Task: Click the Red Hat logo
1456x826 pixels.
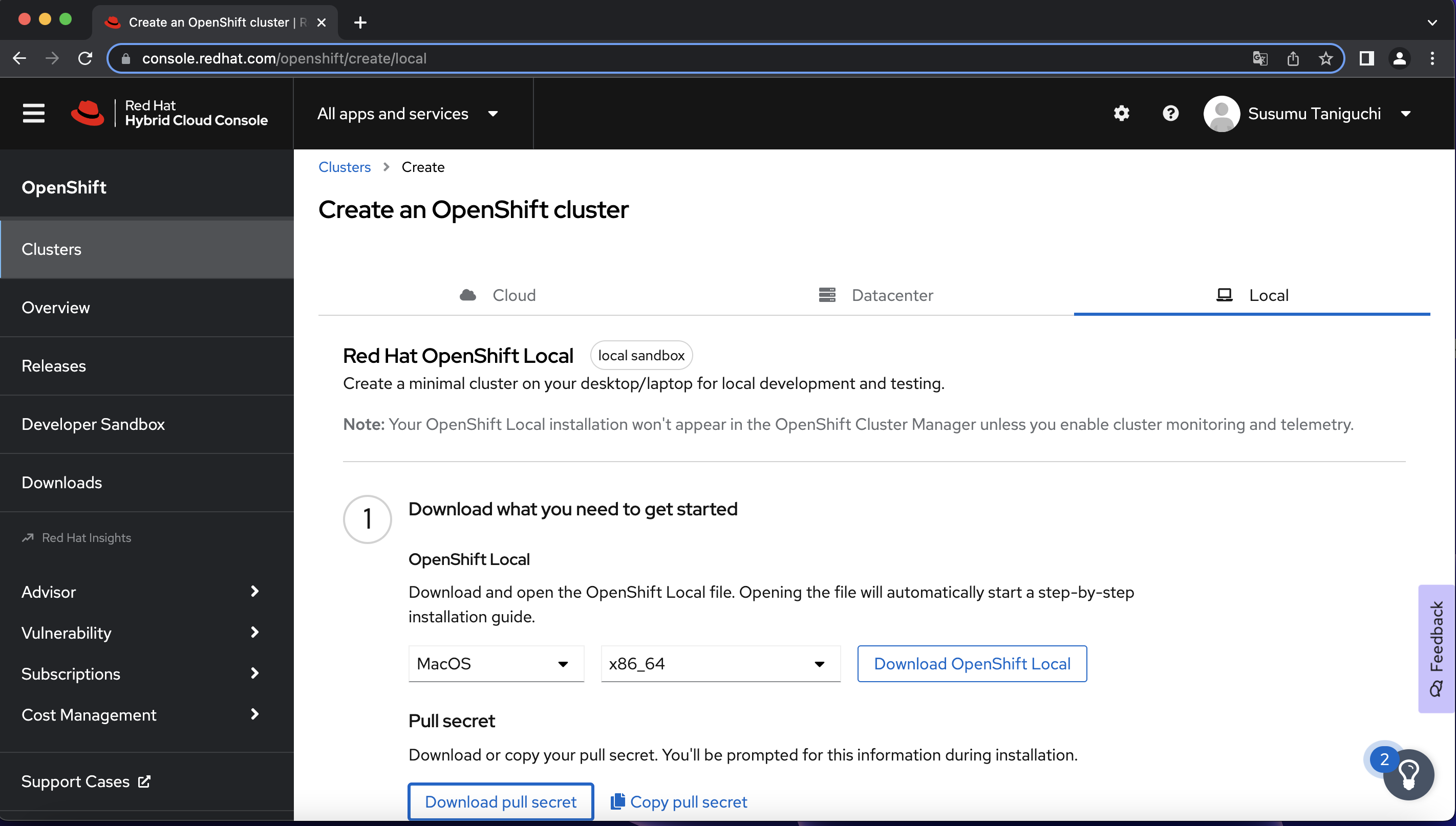Action: [88, 114]
